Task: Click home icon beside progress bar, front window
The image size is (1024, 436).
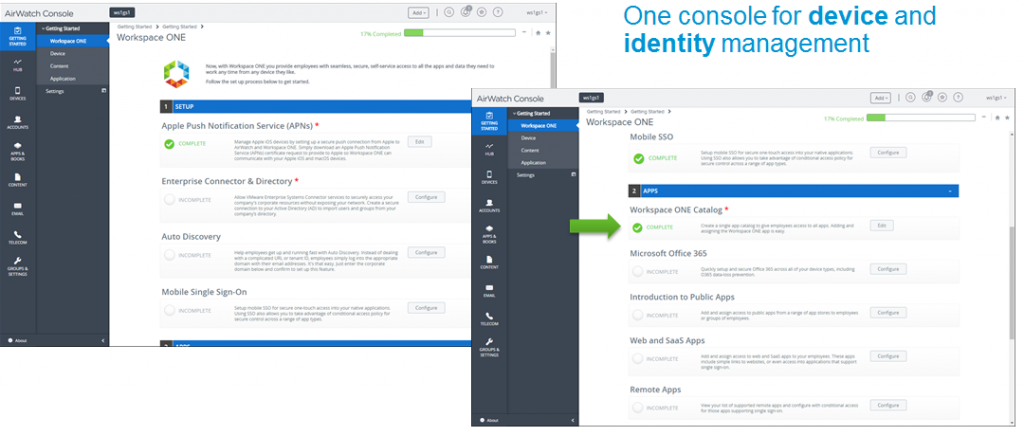Action: click(x=997, y=117)
